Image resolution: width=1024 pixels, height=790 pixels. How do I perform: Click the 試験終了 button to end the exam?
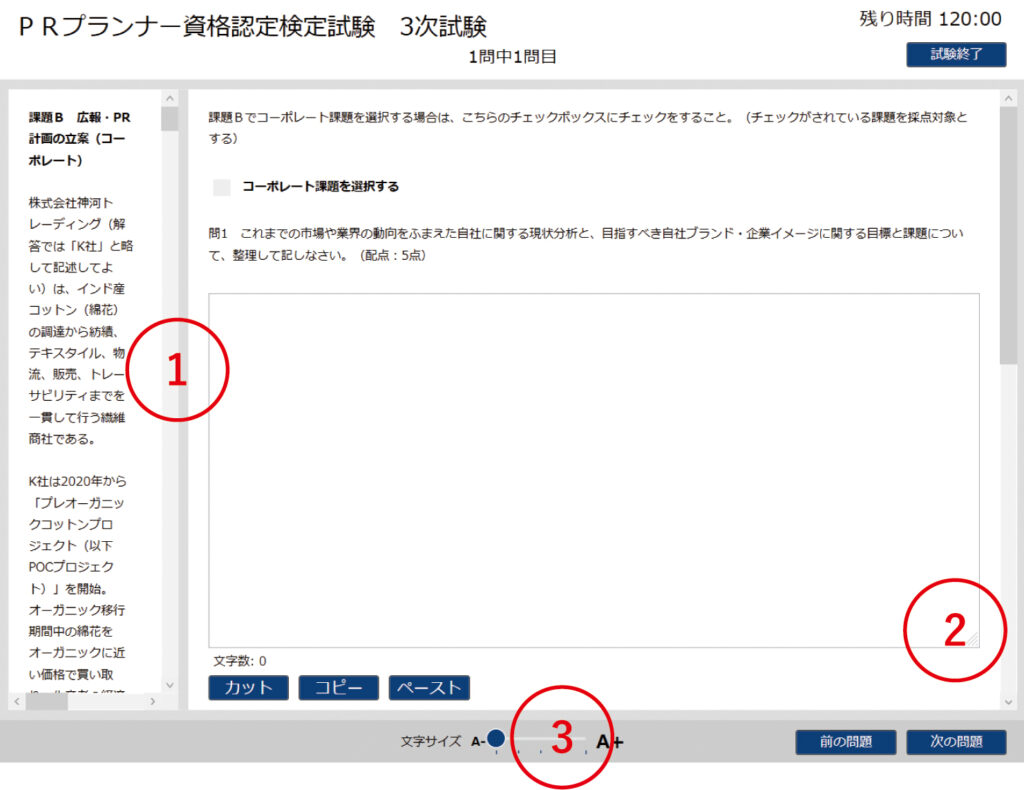956,55
